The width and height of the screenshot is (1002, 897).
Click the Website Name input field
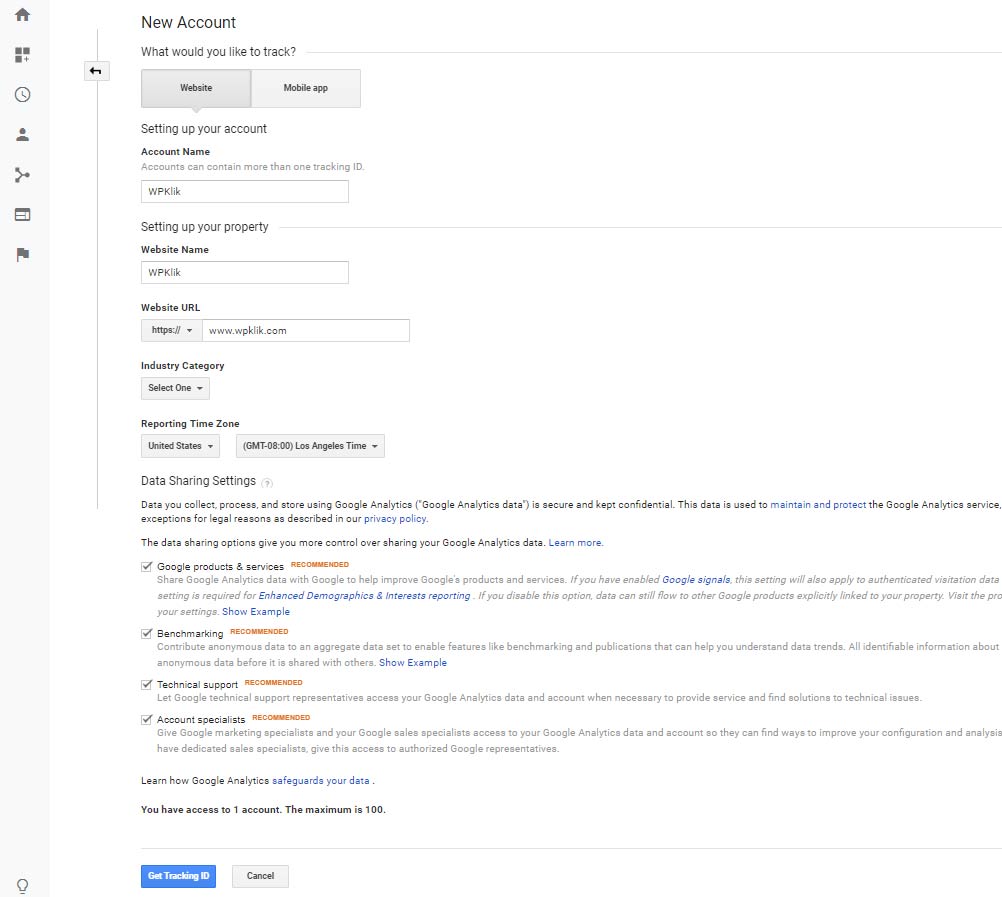pos(245,273)
